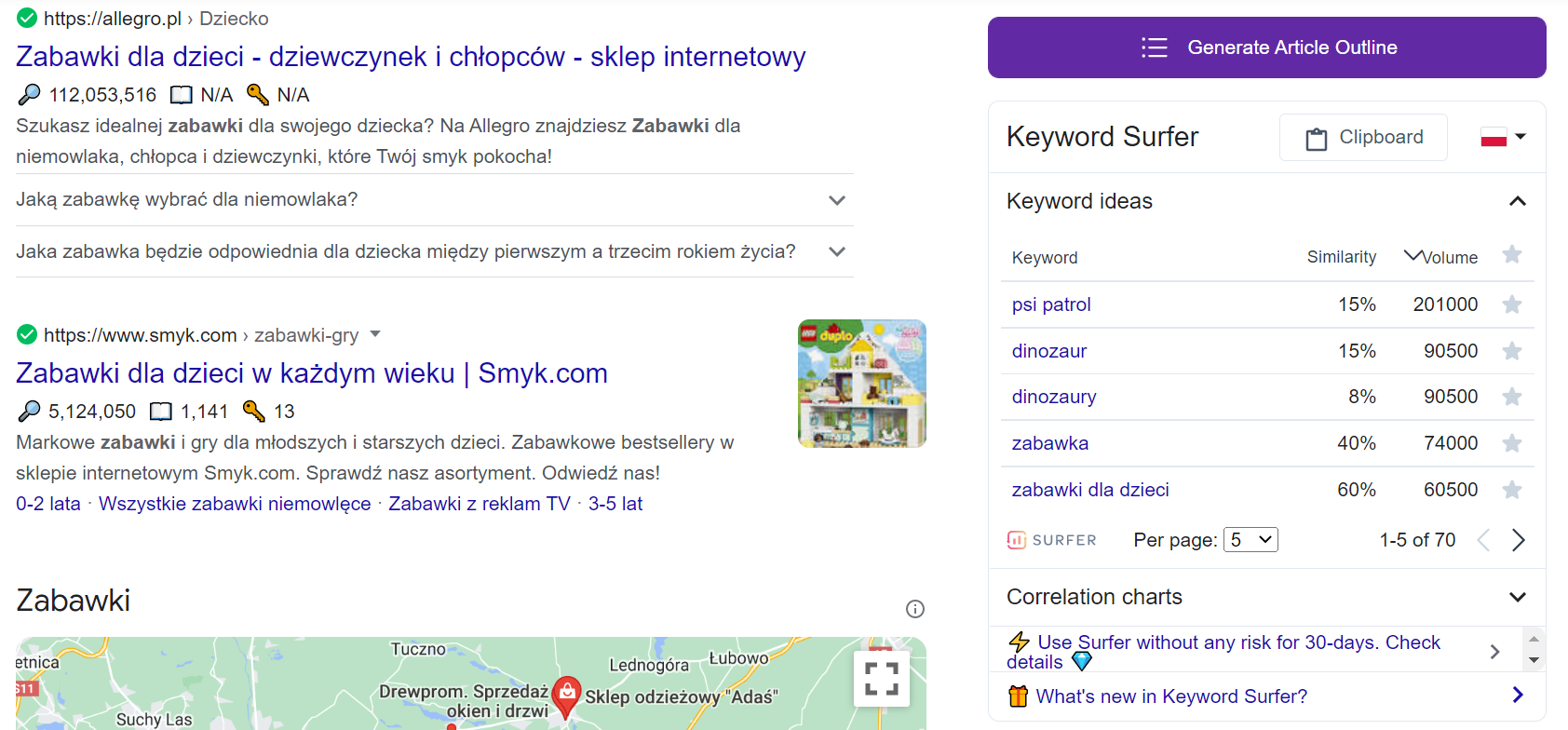Star the keyword zabawka
1568x730 pixels.
pyautogui.click(x=1512, y=443)
